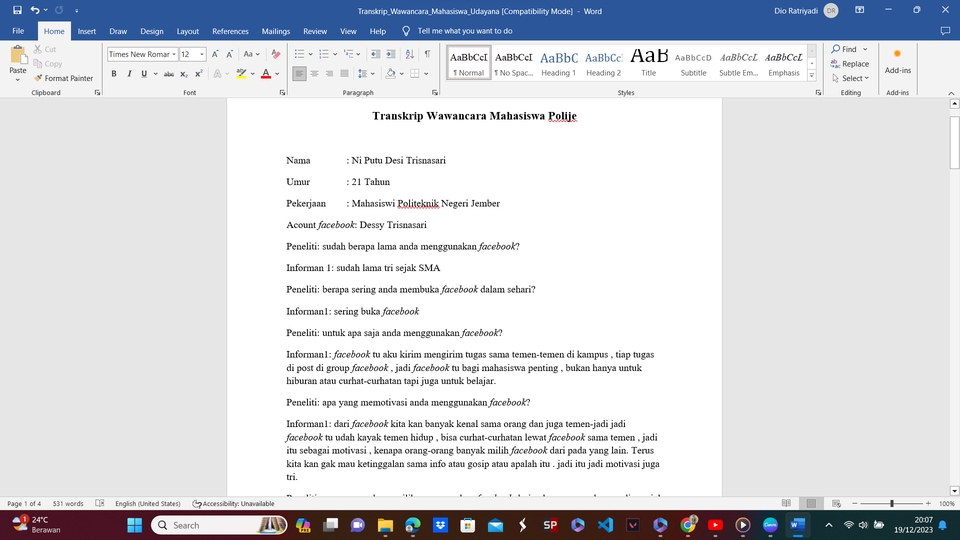
Task: Decrease paragraph indent
Action: click(375, 54)
